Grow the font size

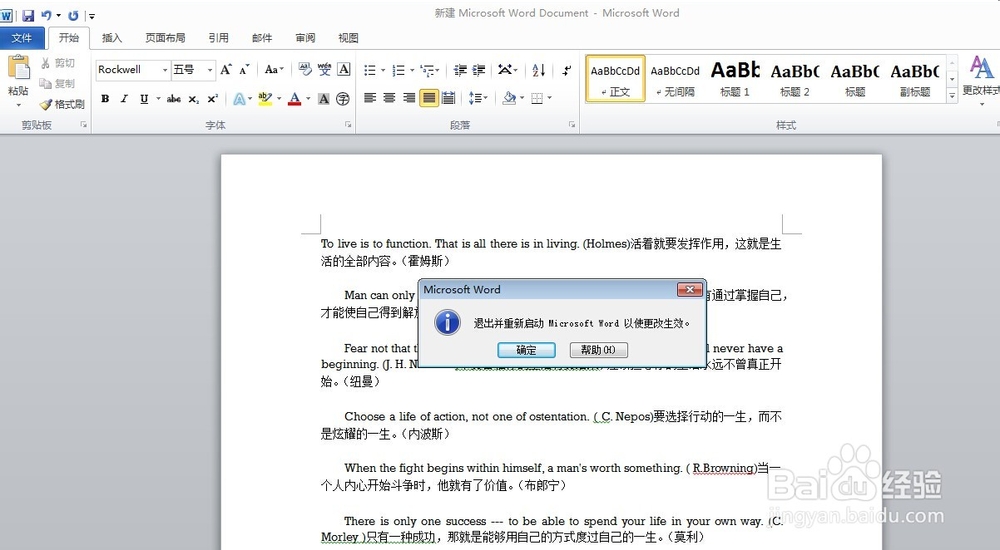coord(226,70)
